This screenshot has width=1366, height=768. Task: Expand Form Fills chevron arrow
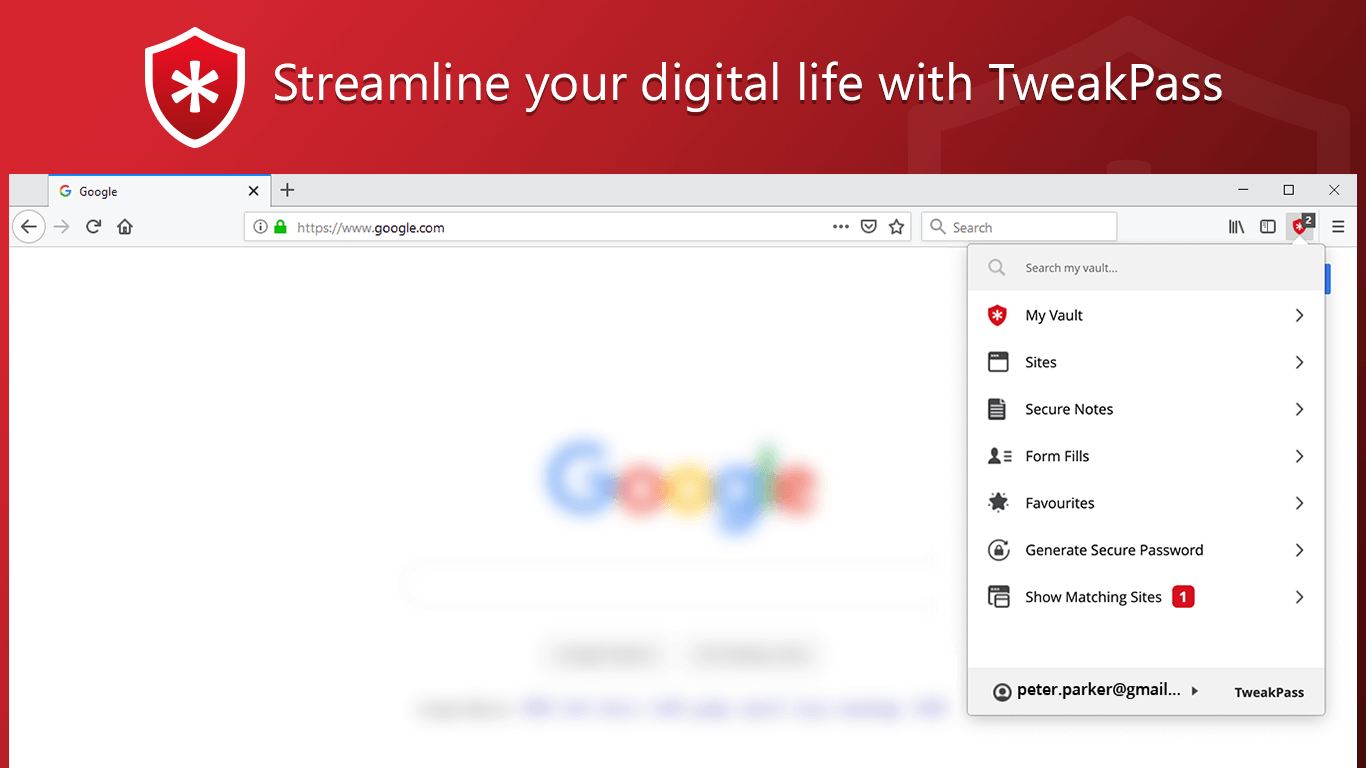[x=1299, y=456]
